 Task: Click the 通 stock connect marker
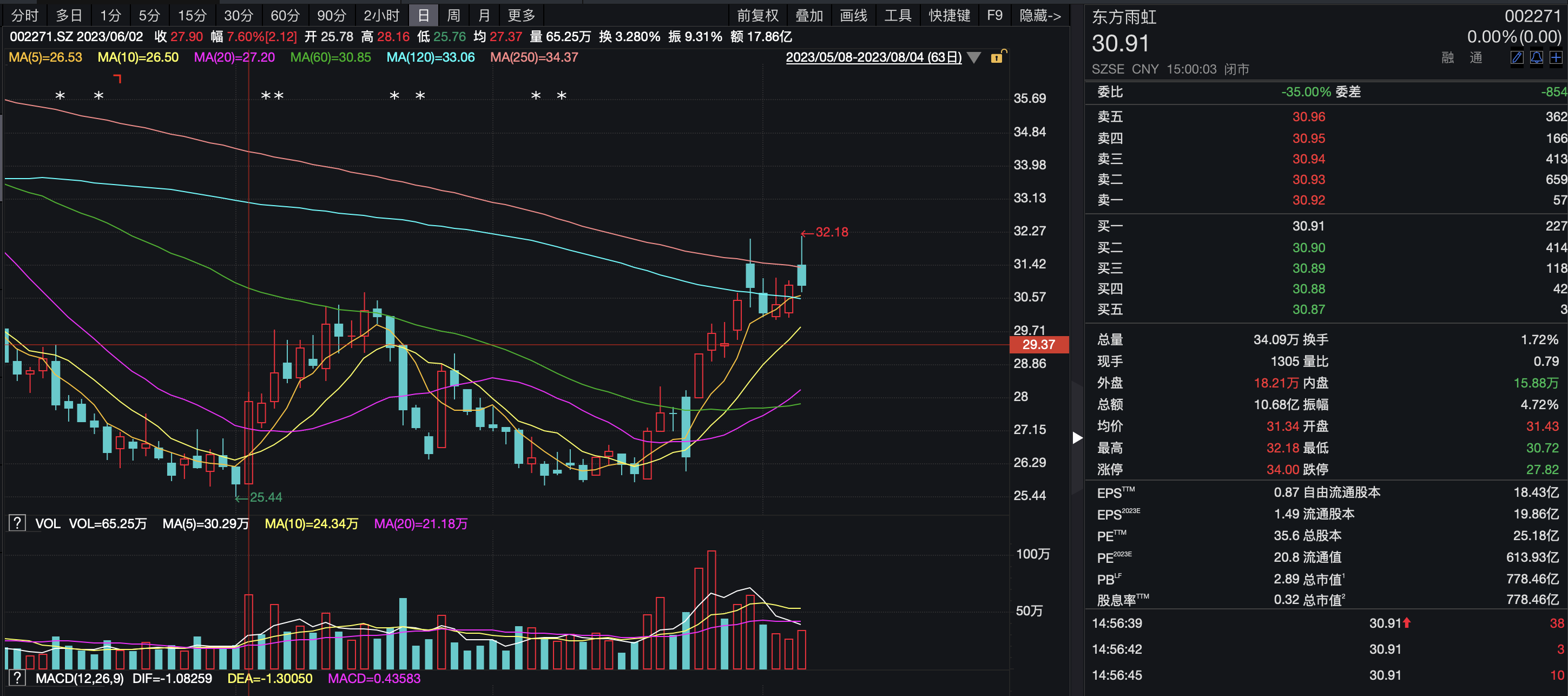pyautogui.click(x=1475, y=58)
